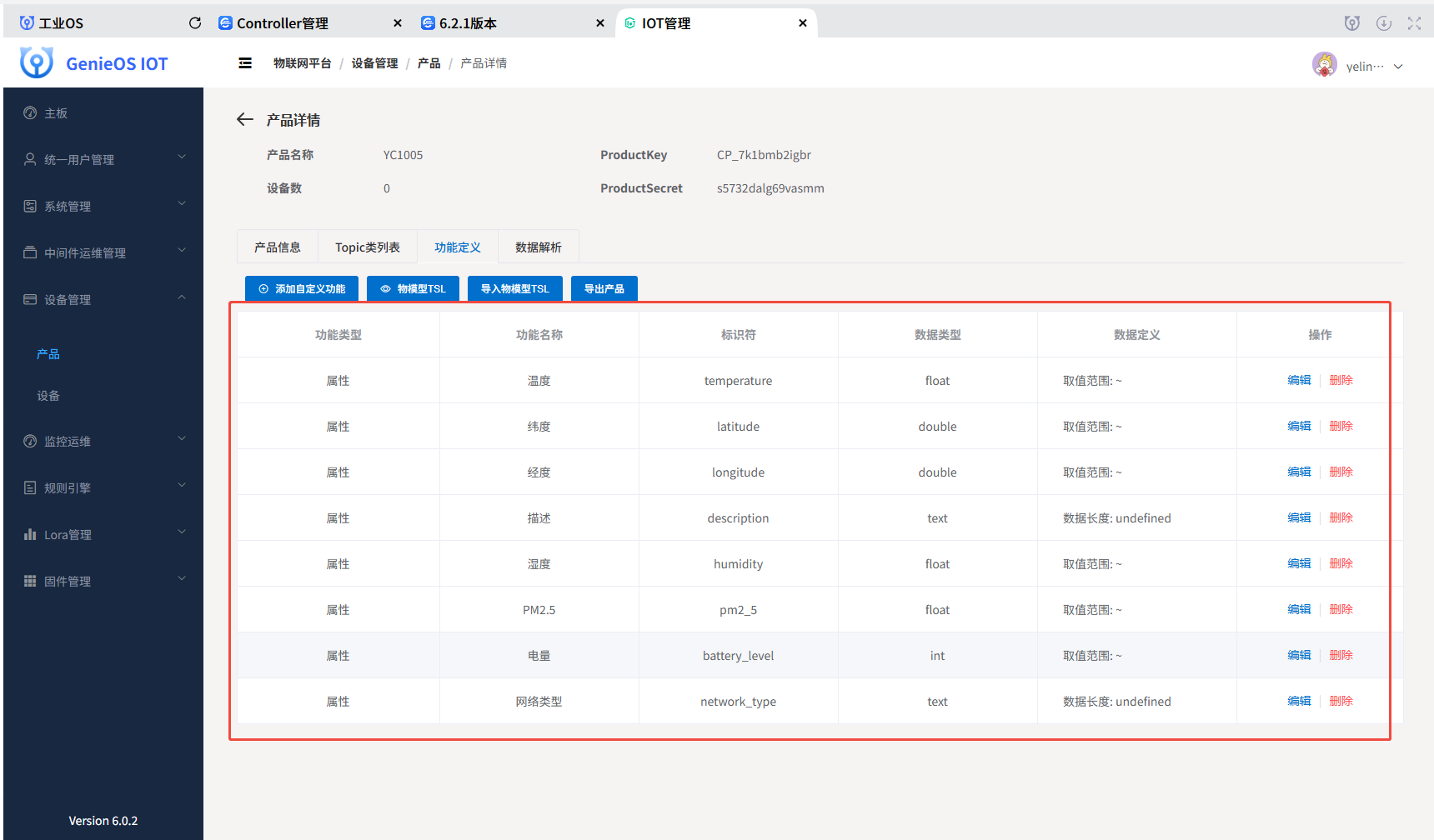
Task: Click the GenieOS IOT logo
Action: 37,63
